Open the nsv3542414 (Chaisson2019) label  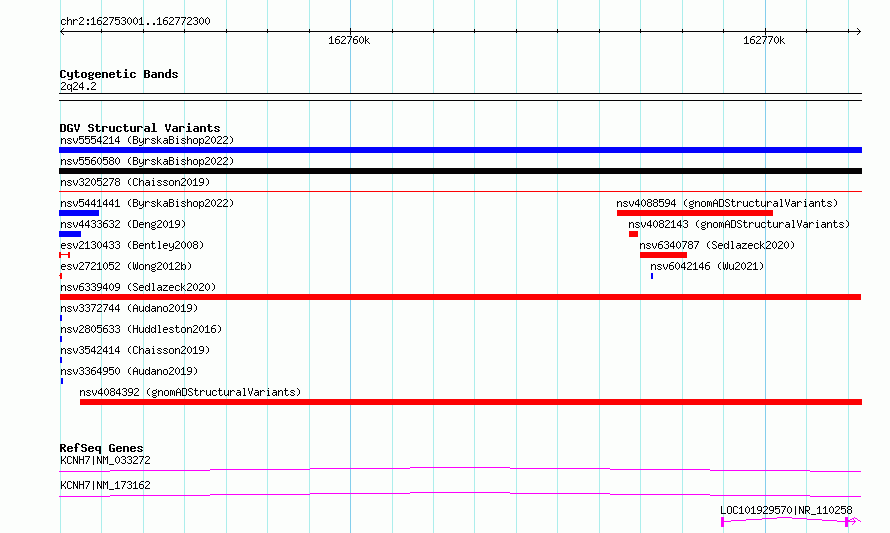[135, 350]
